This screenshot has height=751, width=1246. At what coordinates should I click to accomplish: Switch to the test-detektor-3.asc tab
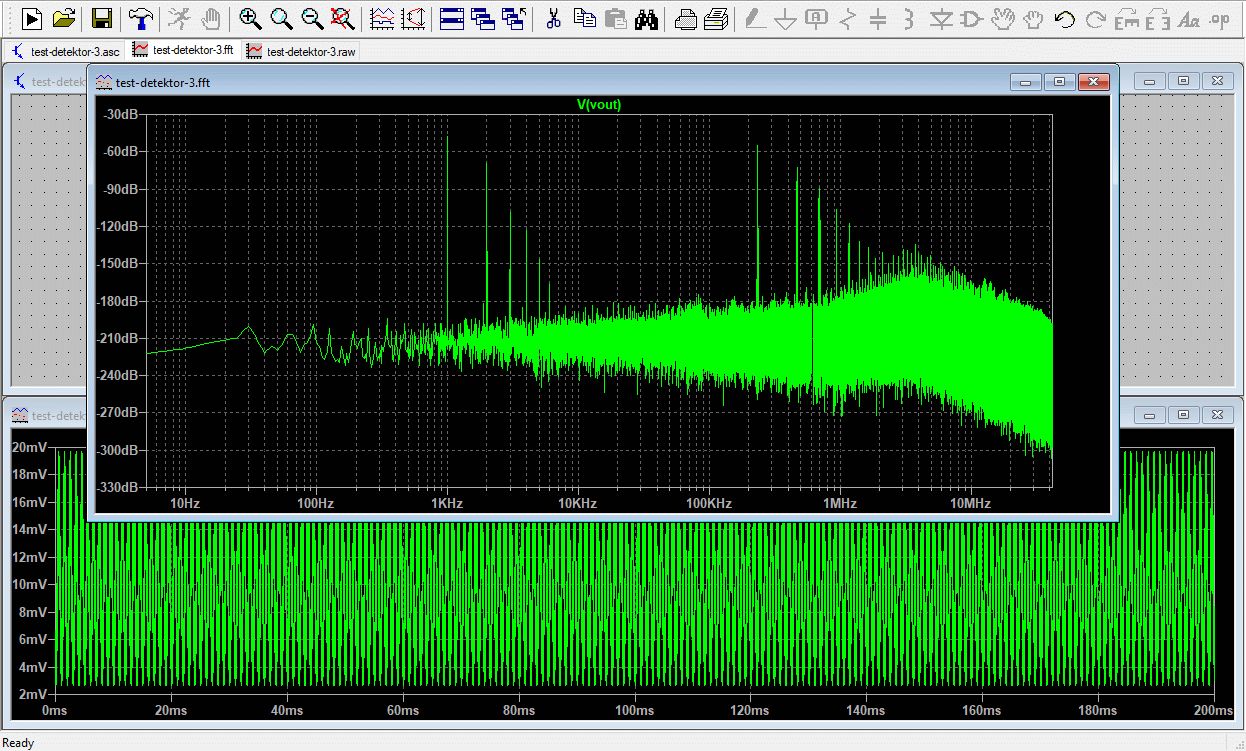tap(64, 50)
